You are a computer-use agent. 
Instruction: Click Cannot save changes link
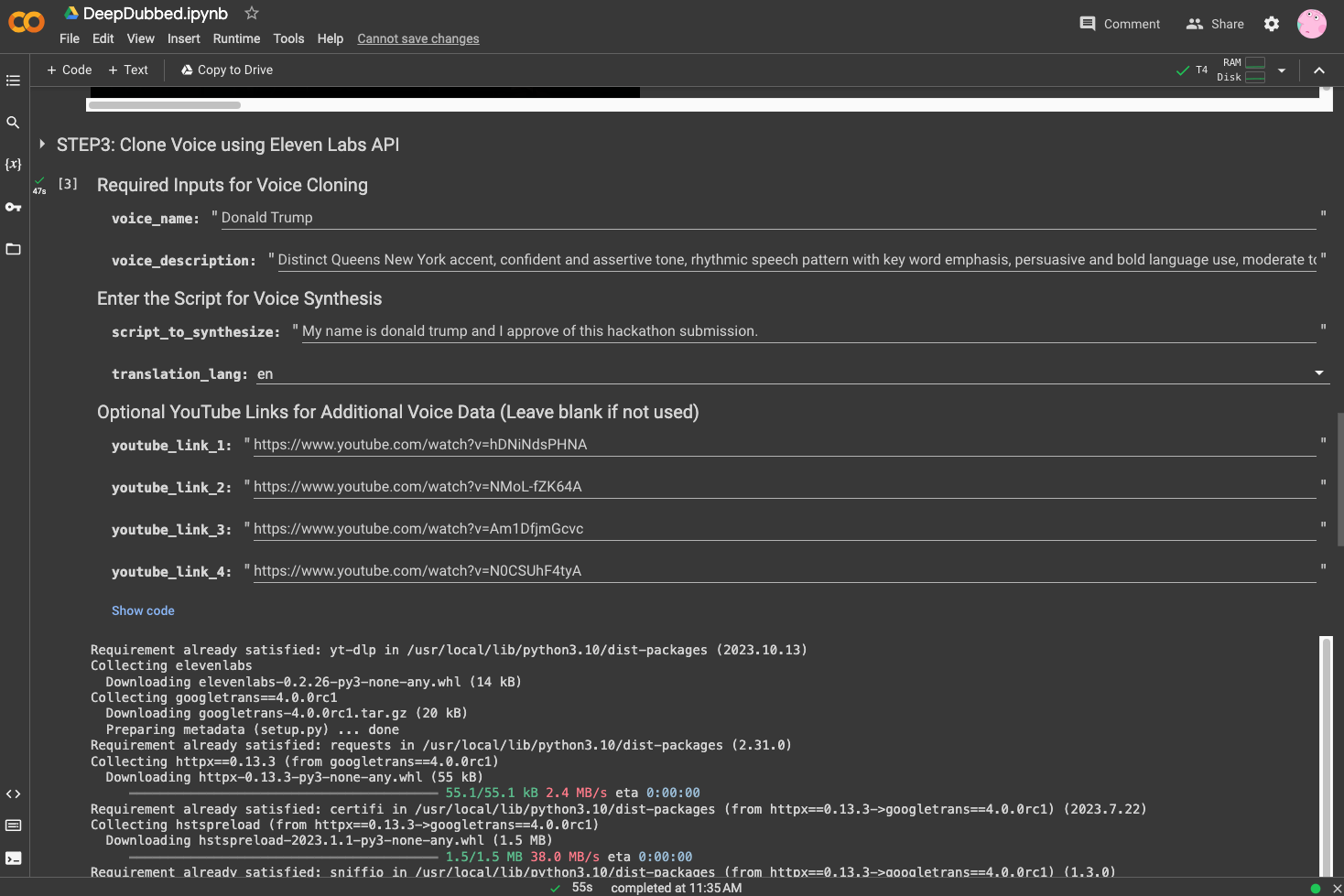418,38
